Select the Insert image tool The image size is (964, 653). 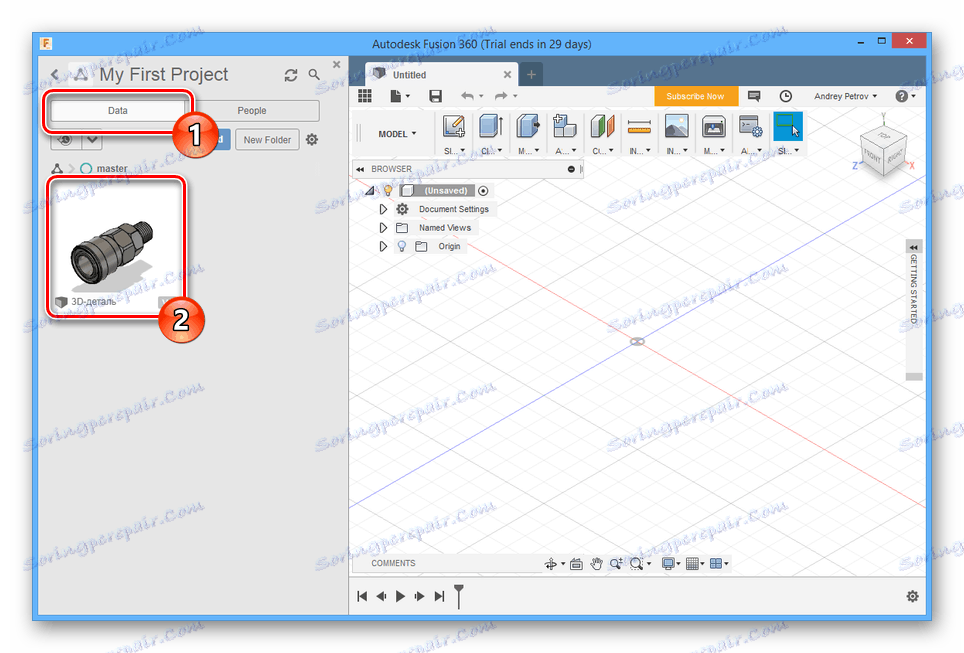[676, 127]
